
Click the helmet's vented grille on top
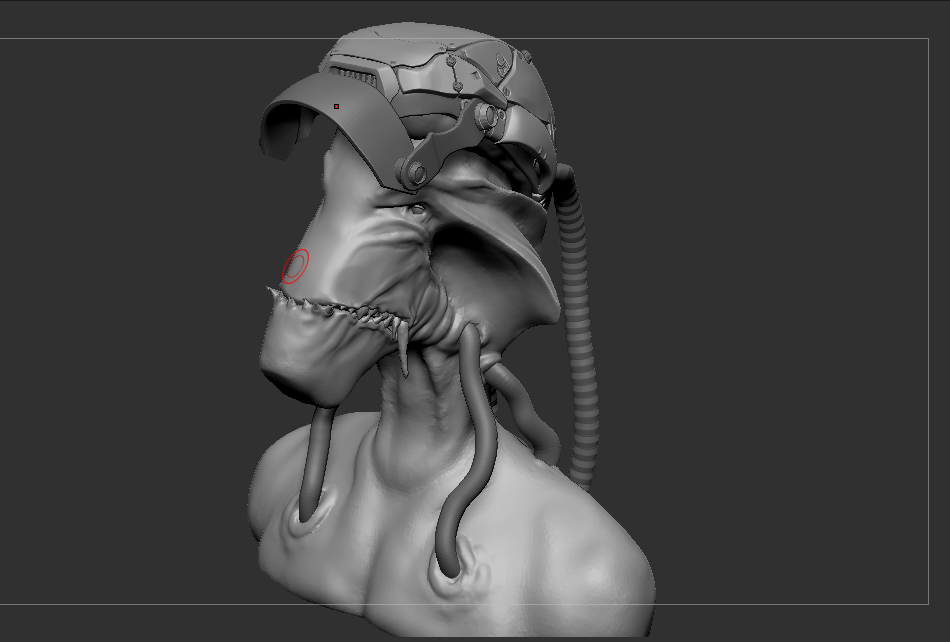[354, 78]
